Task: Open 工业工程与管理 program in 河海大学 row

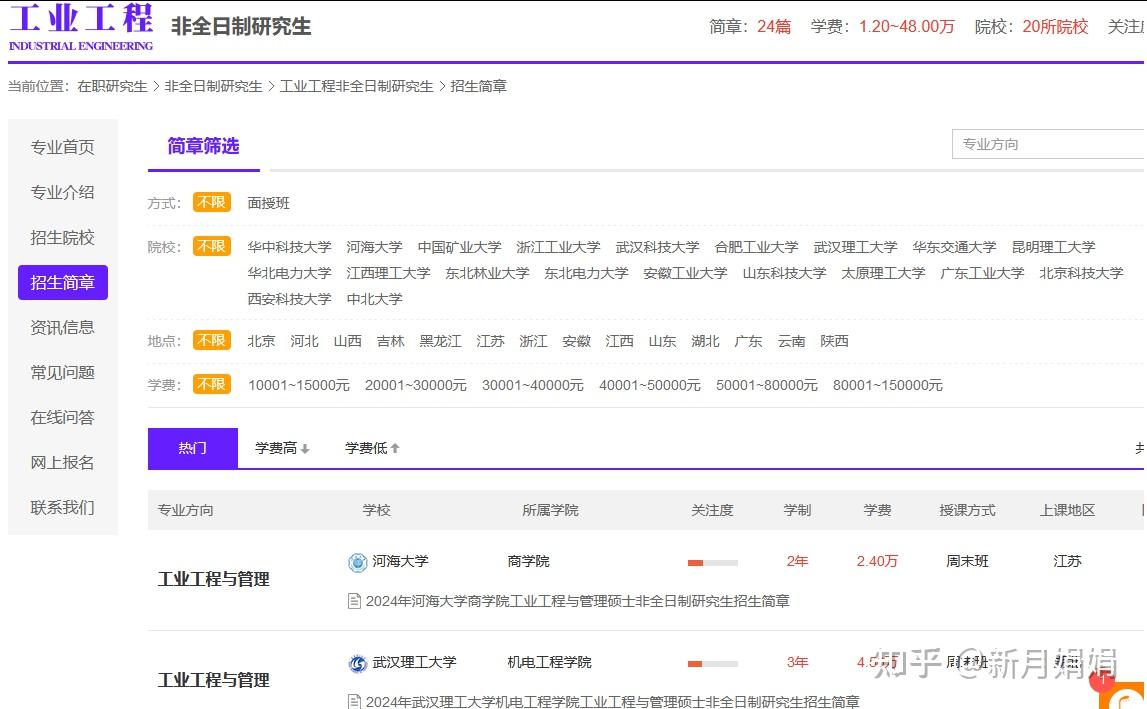Action: coord(214,579)
